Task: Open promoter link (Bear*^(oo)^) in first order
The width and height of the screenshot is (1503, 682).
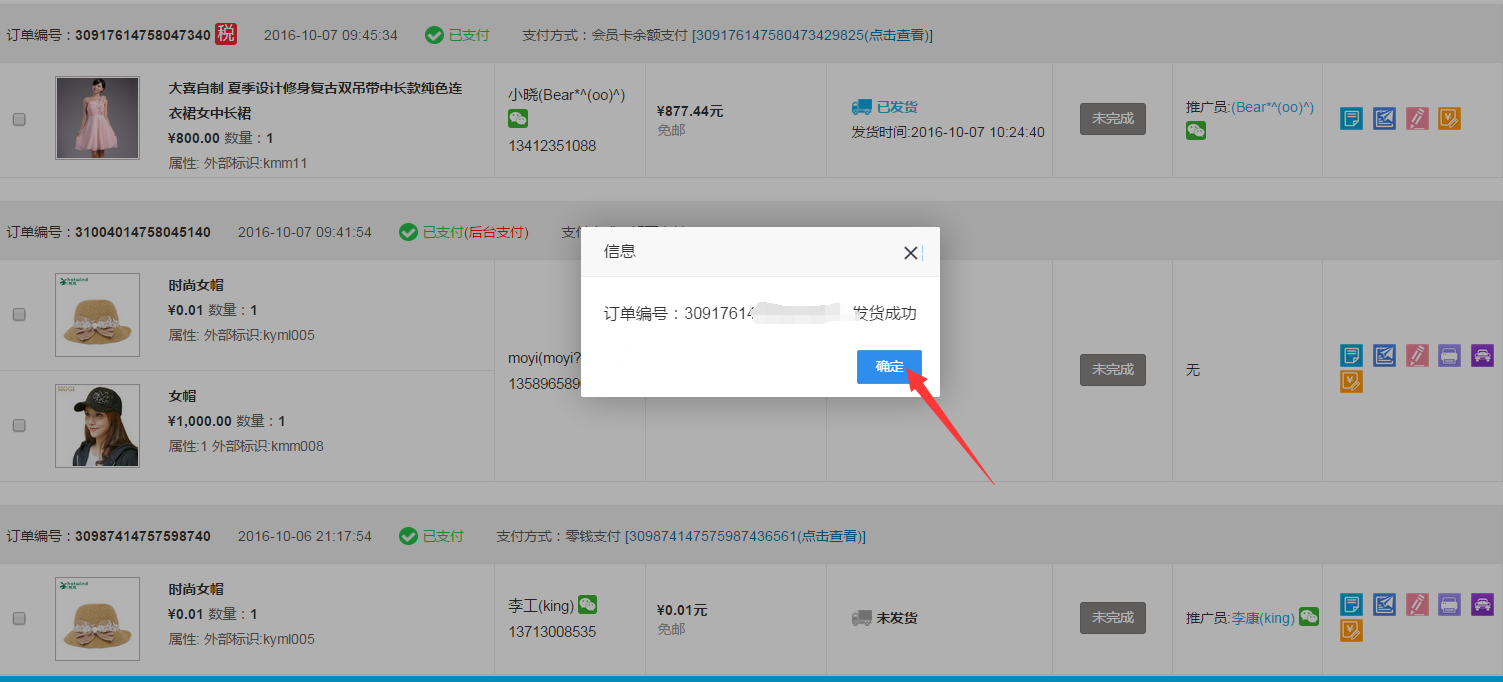Action: (x=1272, y=106)
